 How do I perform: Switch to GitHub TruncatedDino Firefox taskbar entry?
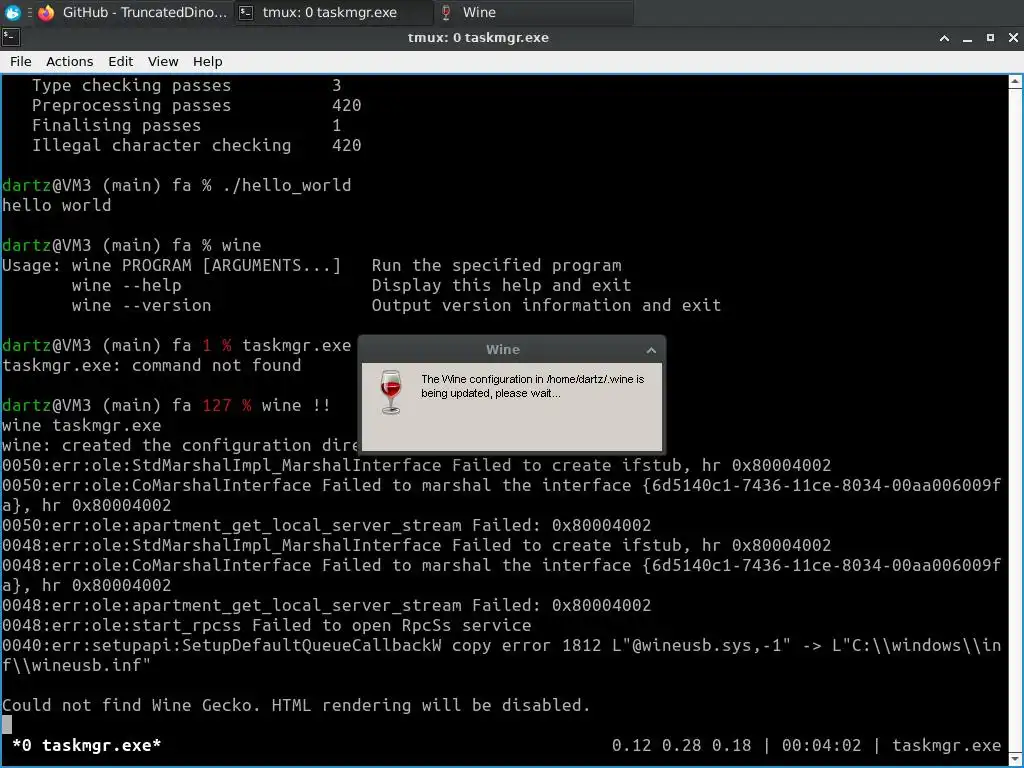tap(133, 12)
